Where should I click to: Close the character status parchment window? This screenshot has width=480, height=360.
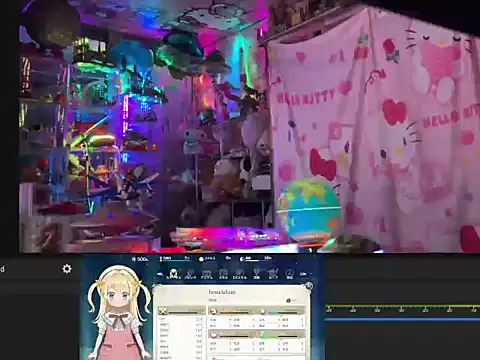click(309, 286)
